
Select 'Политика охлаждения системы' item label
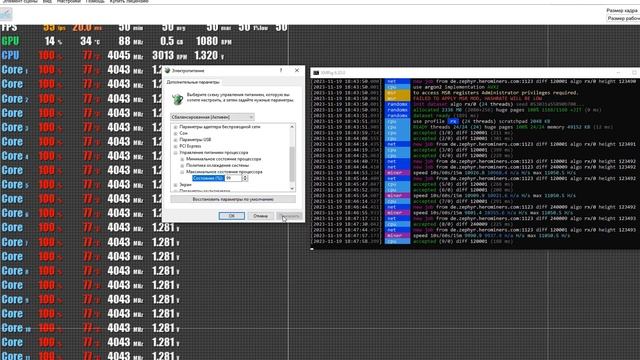tap(217, 165)
